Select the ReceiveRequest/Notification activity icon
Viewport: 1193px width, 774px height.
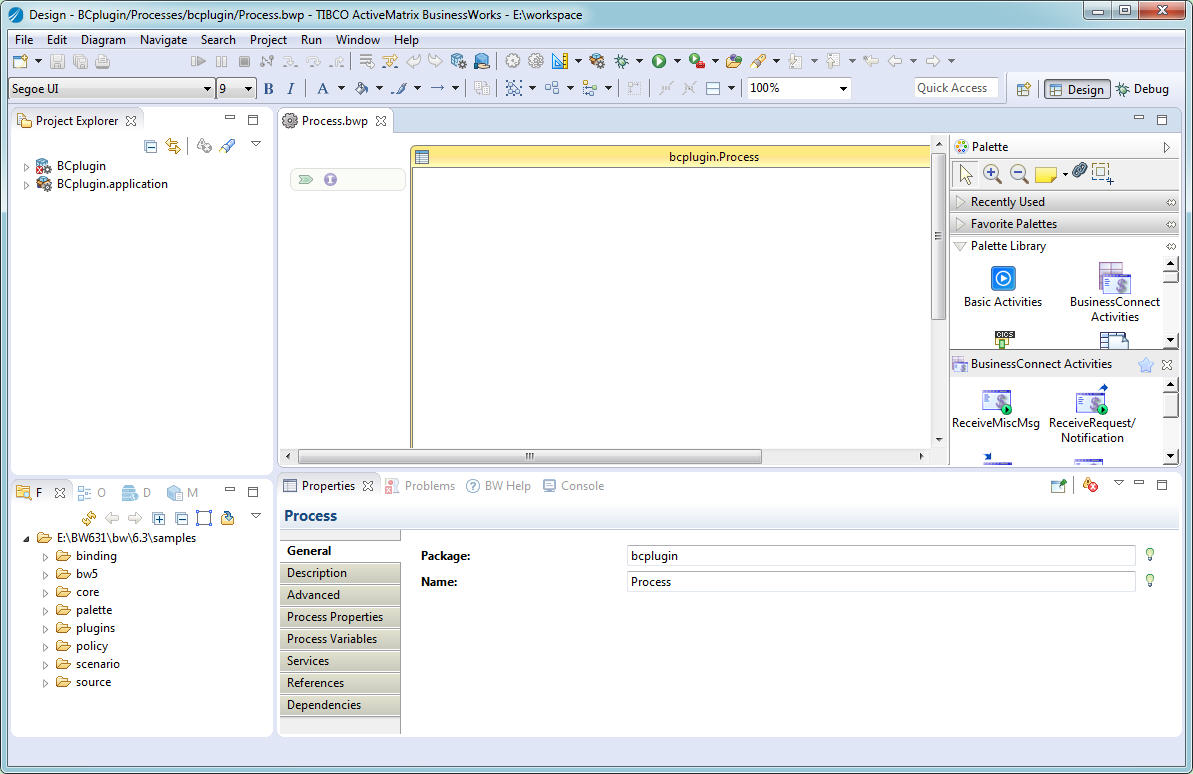(x=1091, y=402)
